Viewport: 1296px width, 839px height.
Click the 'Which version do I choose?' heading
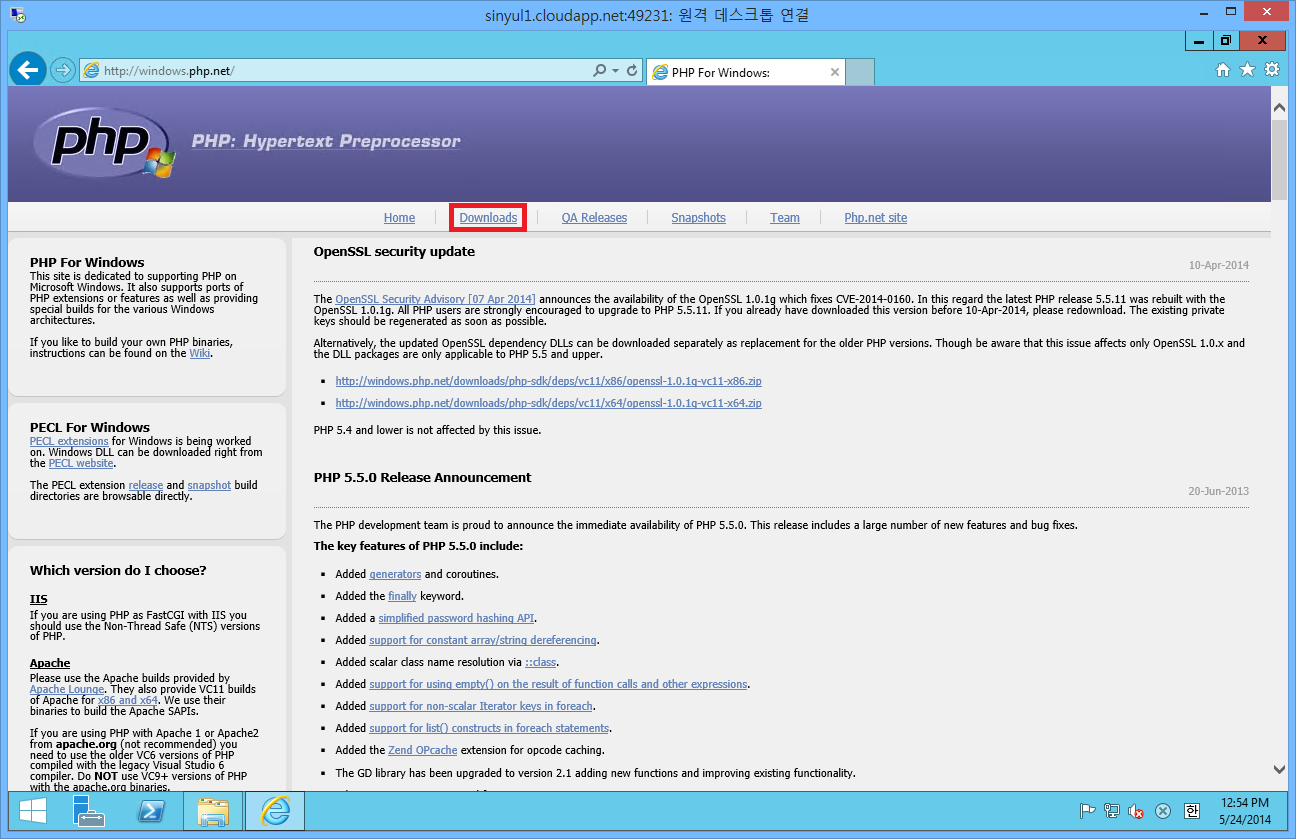(118, 570)
